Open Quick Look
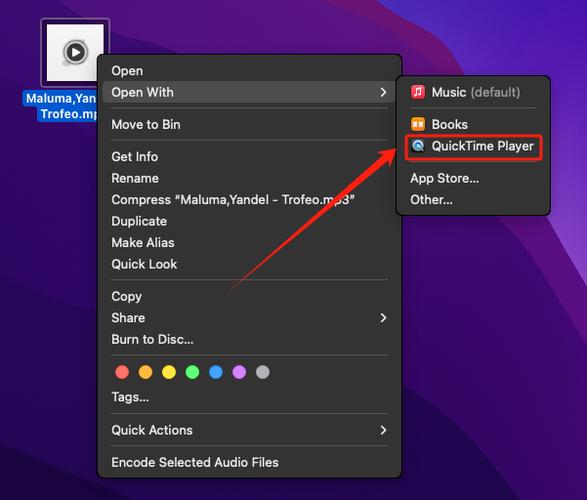The image size is (587, 500). [249, 264]
